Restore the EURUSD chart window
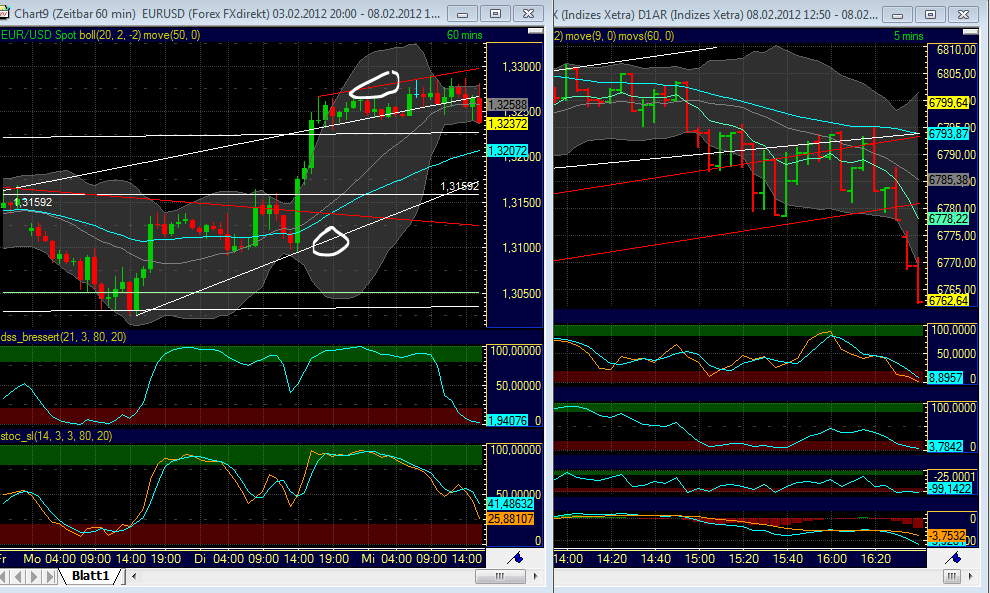The height and width of the screenshot is (593, 990). point(494,13)
